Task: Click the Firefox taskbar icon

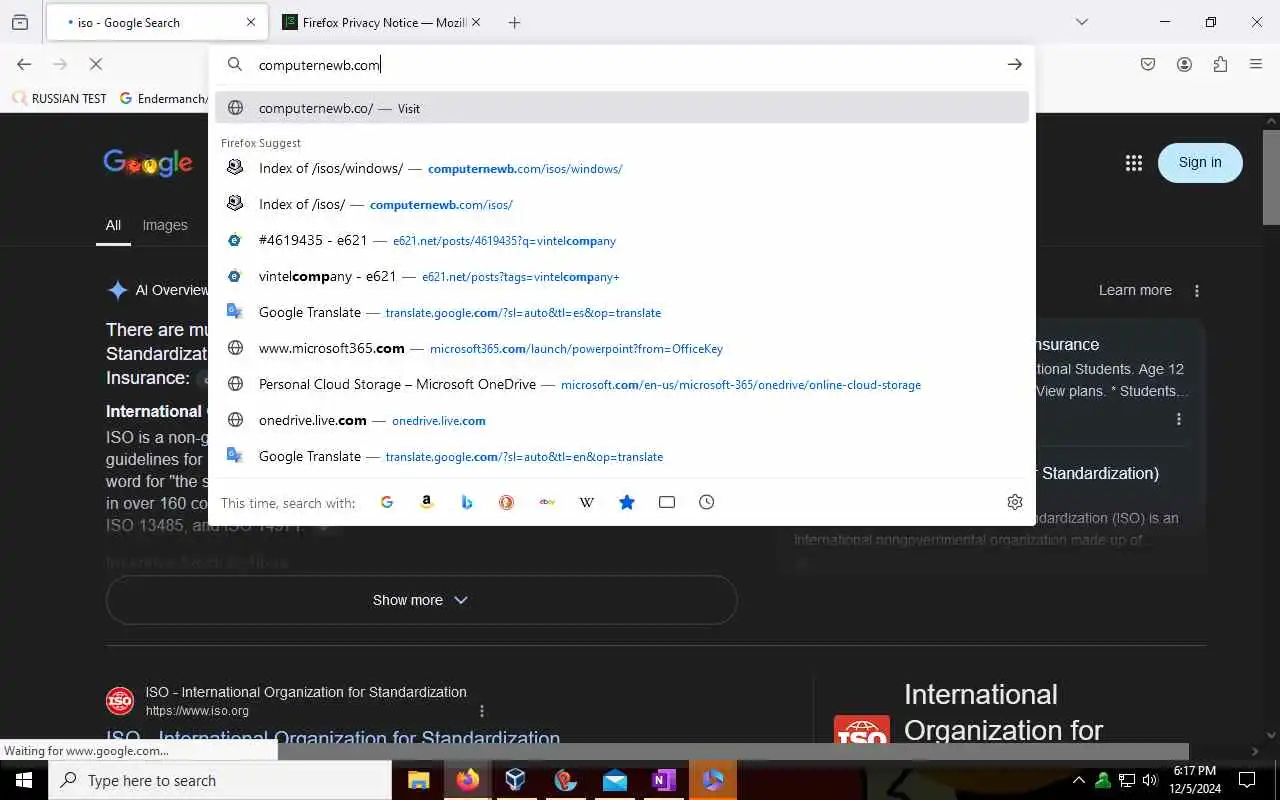Action: click(467, 780)
